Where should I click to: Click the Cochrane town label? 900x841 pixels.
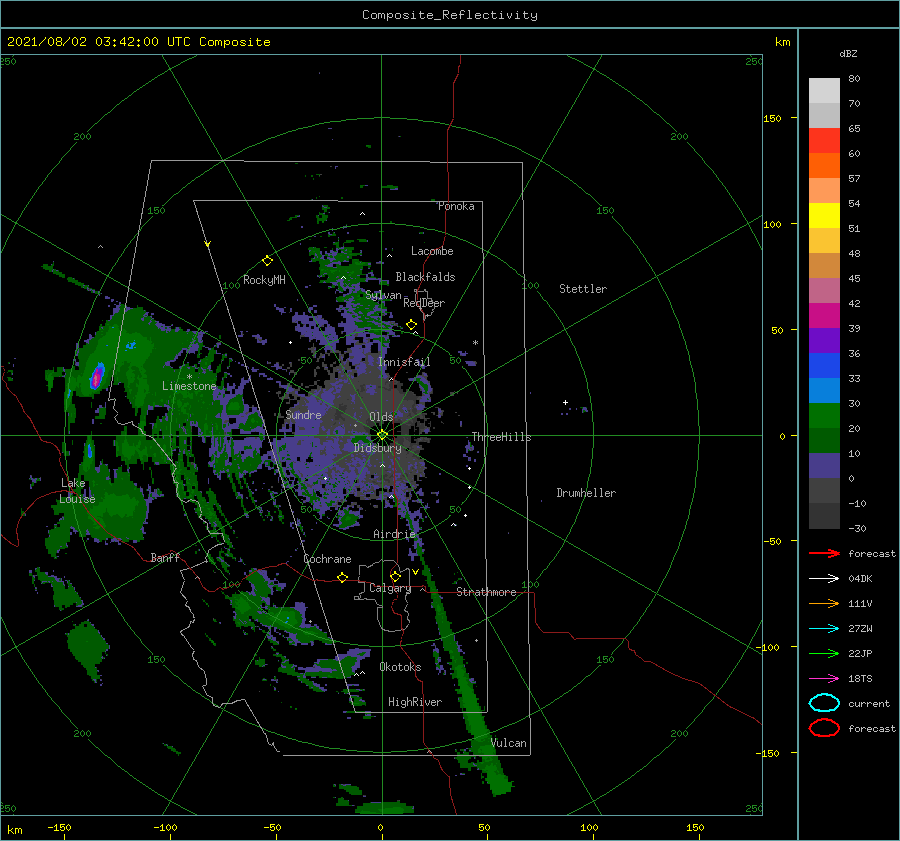pyautogui.click(x=327, y=559)
